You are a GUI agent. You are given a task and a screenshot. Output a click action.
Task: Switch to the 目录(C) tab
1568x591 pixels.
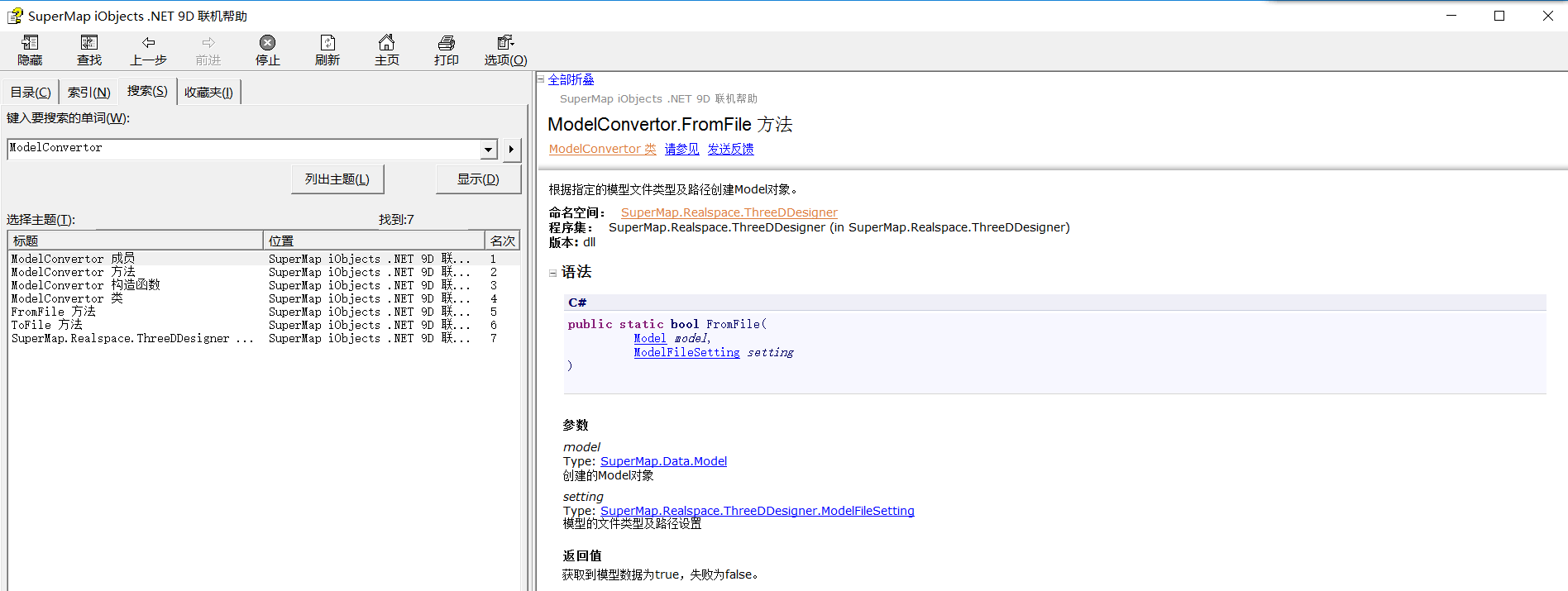pos(31,93)
